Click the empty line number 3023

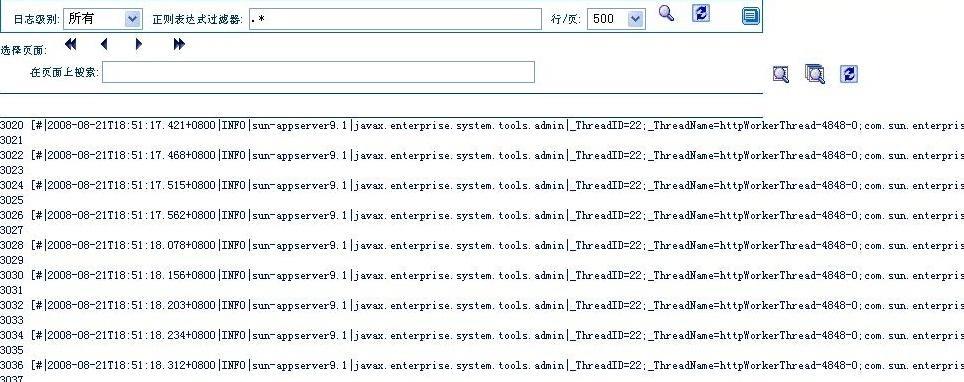click(12, 170)
